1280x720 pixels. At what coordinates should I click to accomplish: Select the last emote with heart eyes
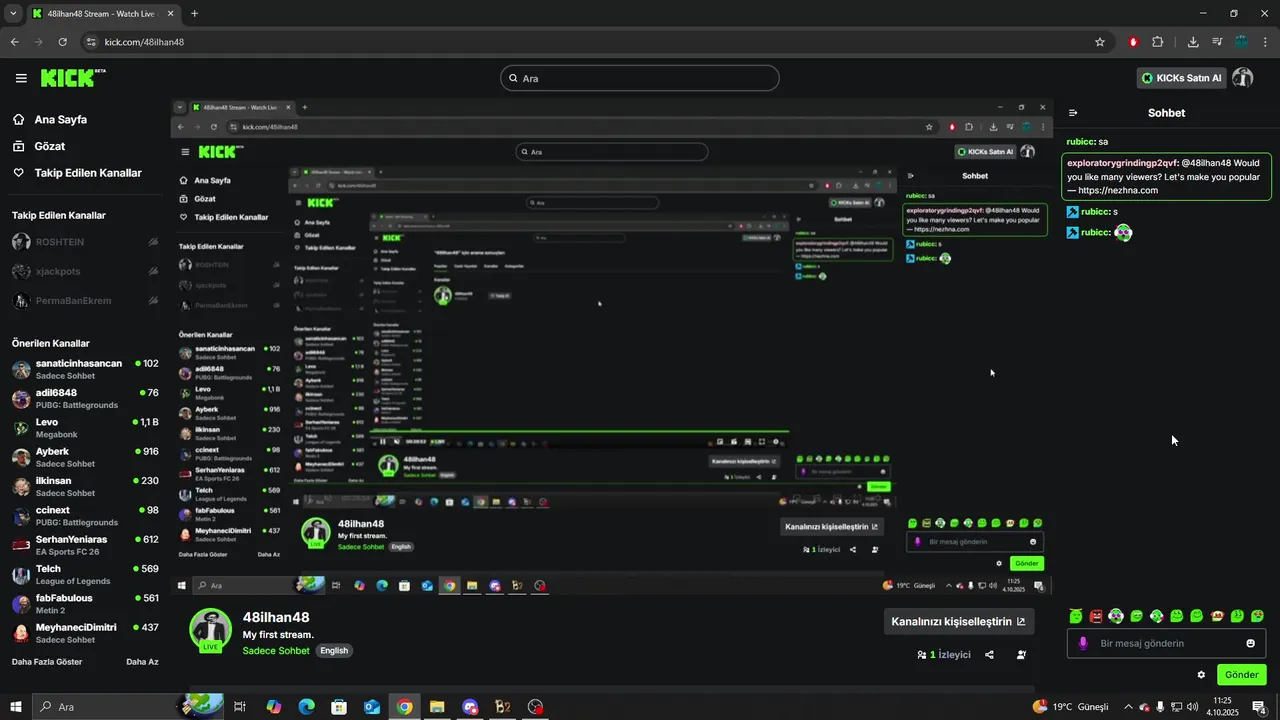(1257, 616)
